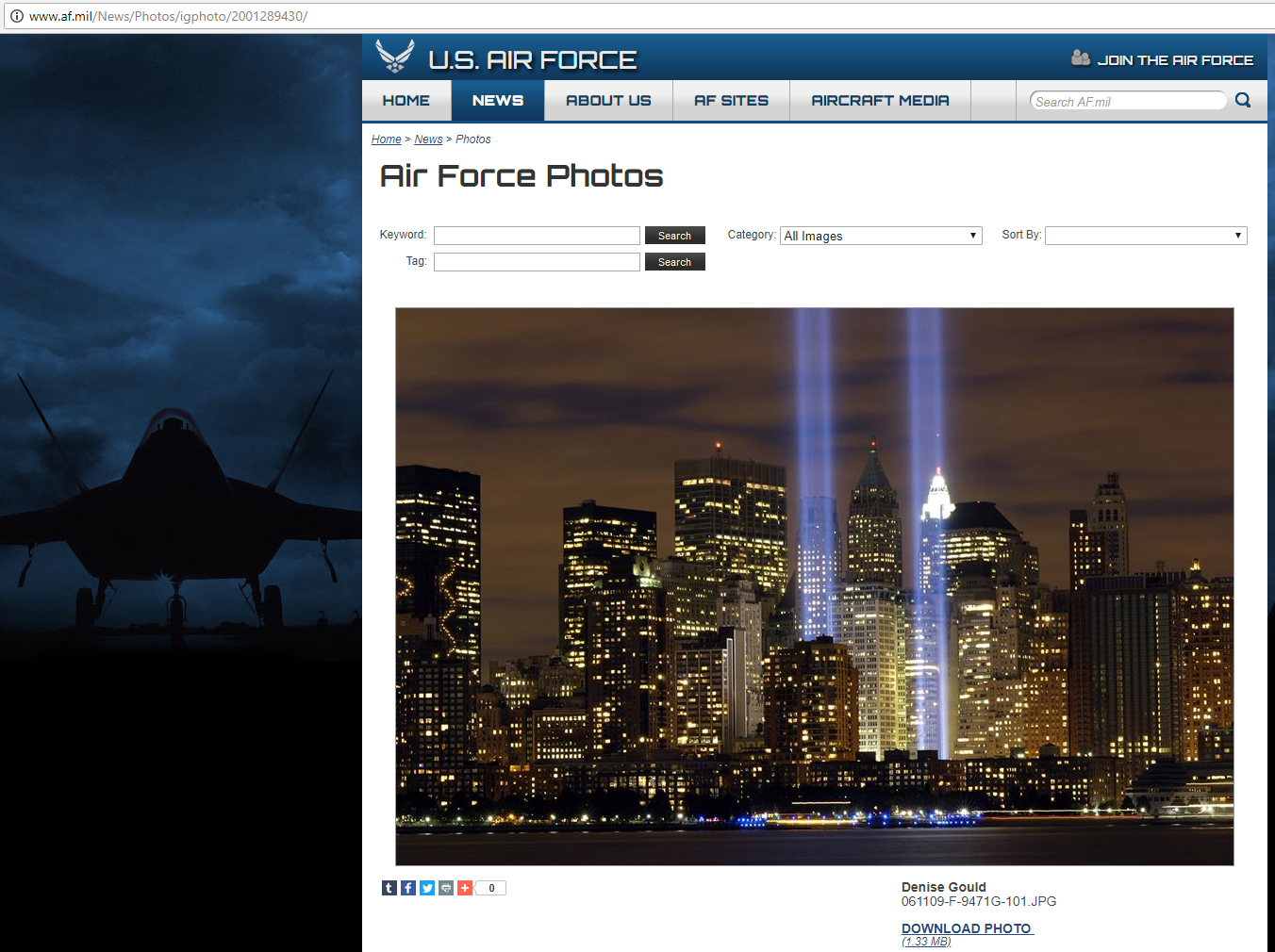1275x952 pixels.
Task: Click the U.S. Air Force site title
Action: (x=533, y=60)
